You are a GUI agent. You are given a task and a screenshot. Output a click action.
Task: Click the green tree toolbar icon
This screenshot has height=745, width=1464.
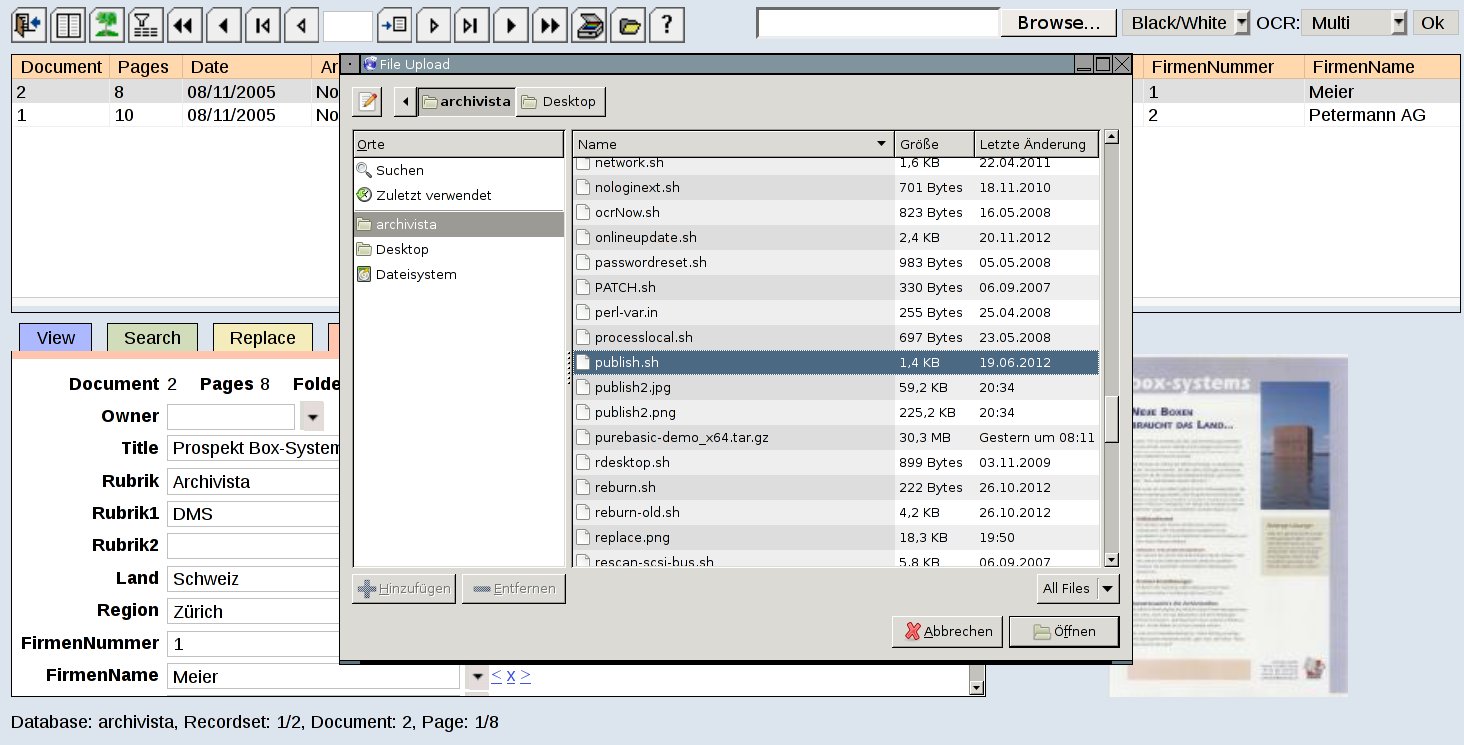point(107,25)
